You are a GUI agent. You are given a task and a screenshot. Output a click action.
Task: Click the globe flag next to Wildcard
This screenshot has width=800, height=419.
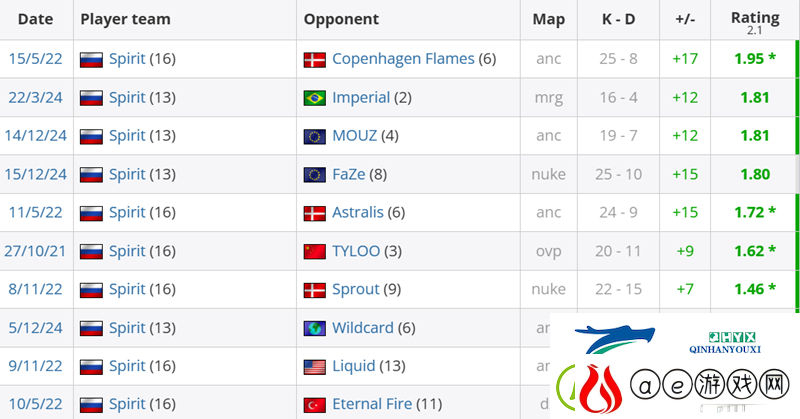pyautogui.click(x=314, y=328)
